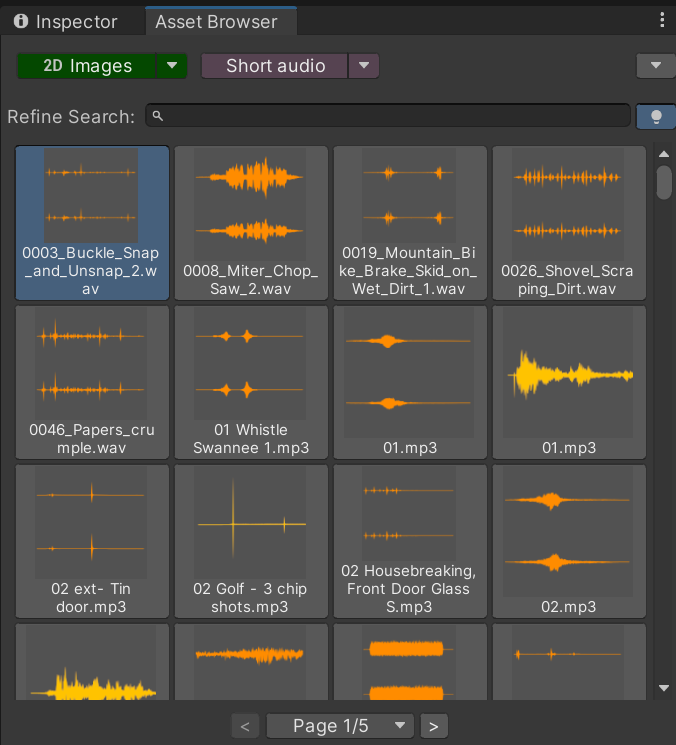Select the Asset Browser tab

pos(221,21)
